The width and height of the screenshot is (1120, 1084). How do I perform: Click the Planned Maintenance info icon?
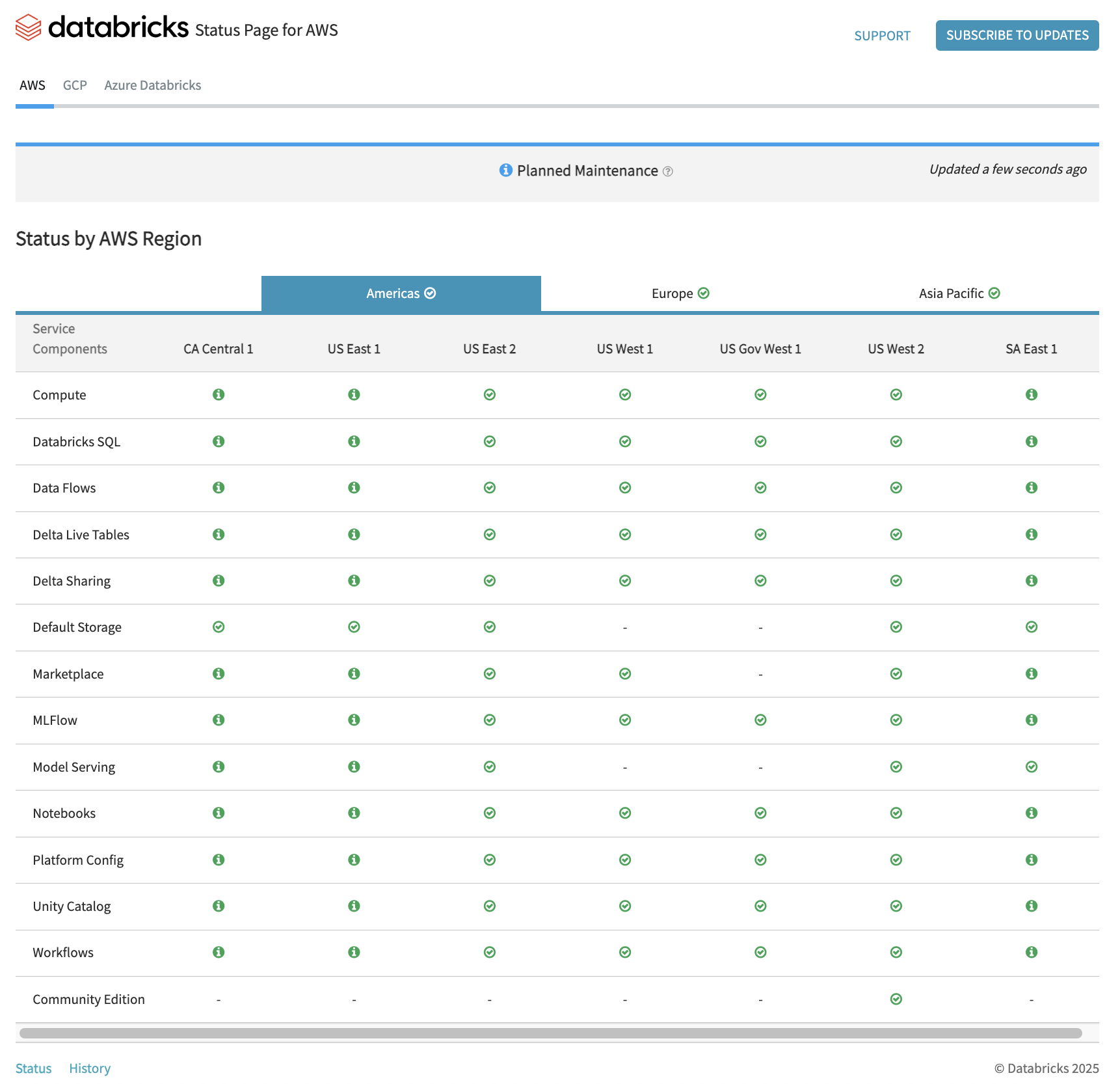[x=505, y=170]
